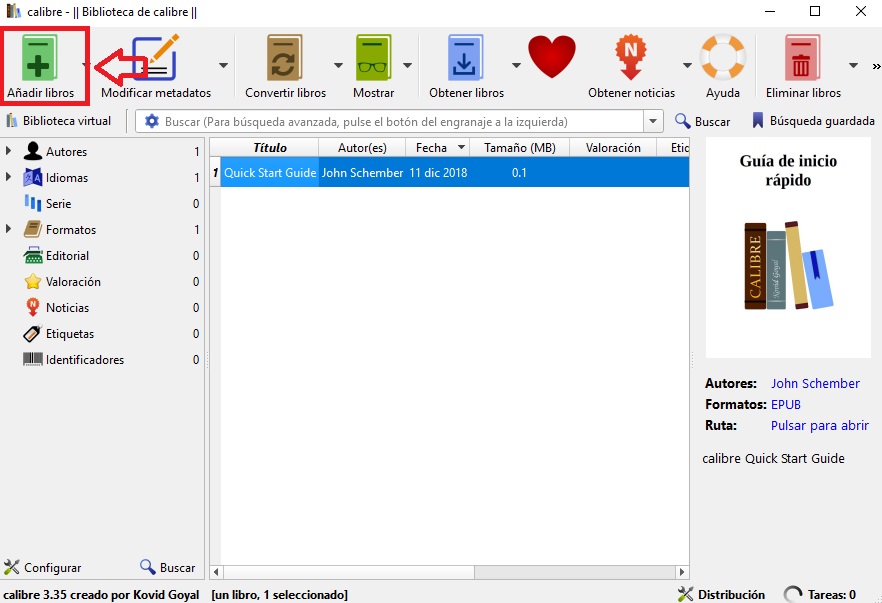Image resolution: width=882 pixels, height=603 pixels.
Task: Open Tareas: 0 jobs indicator
Action: (820, 595)
